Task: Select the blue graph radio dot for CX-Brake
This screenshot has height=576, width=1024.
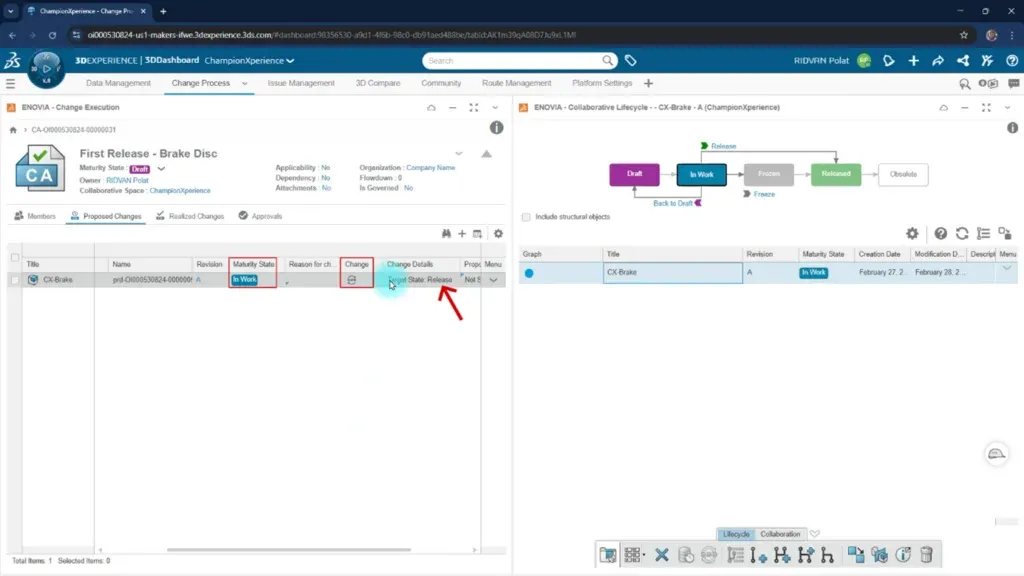Action: [x=529, y=273]
